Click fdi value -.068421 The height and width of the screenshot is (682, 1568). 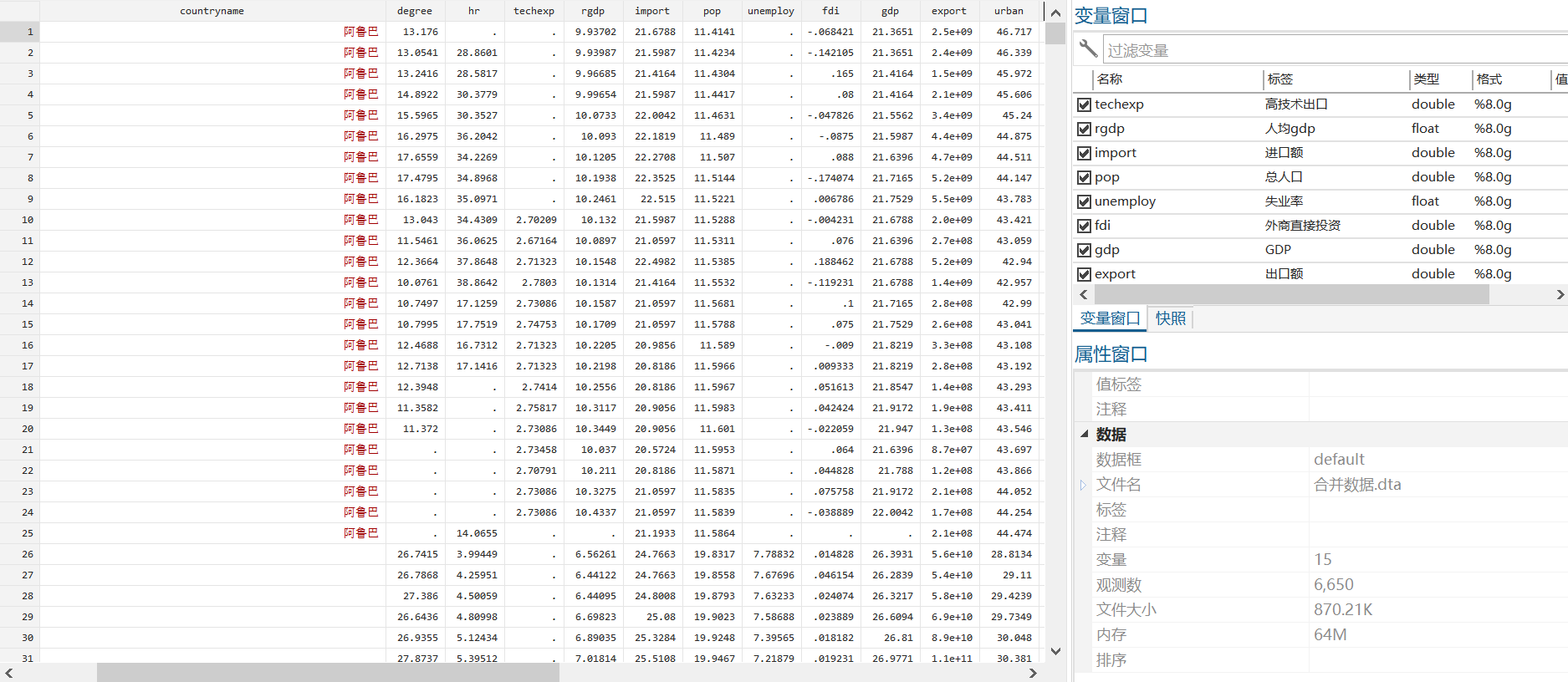point(830,32)
